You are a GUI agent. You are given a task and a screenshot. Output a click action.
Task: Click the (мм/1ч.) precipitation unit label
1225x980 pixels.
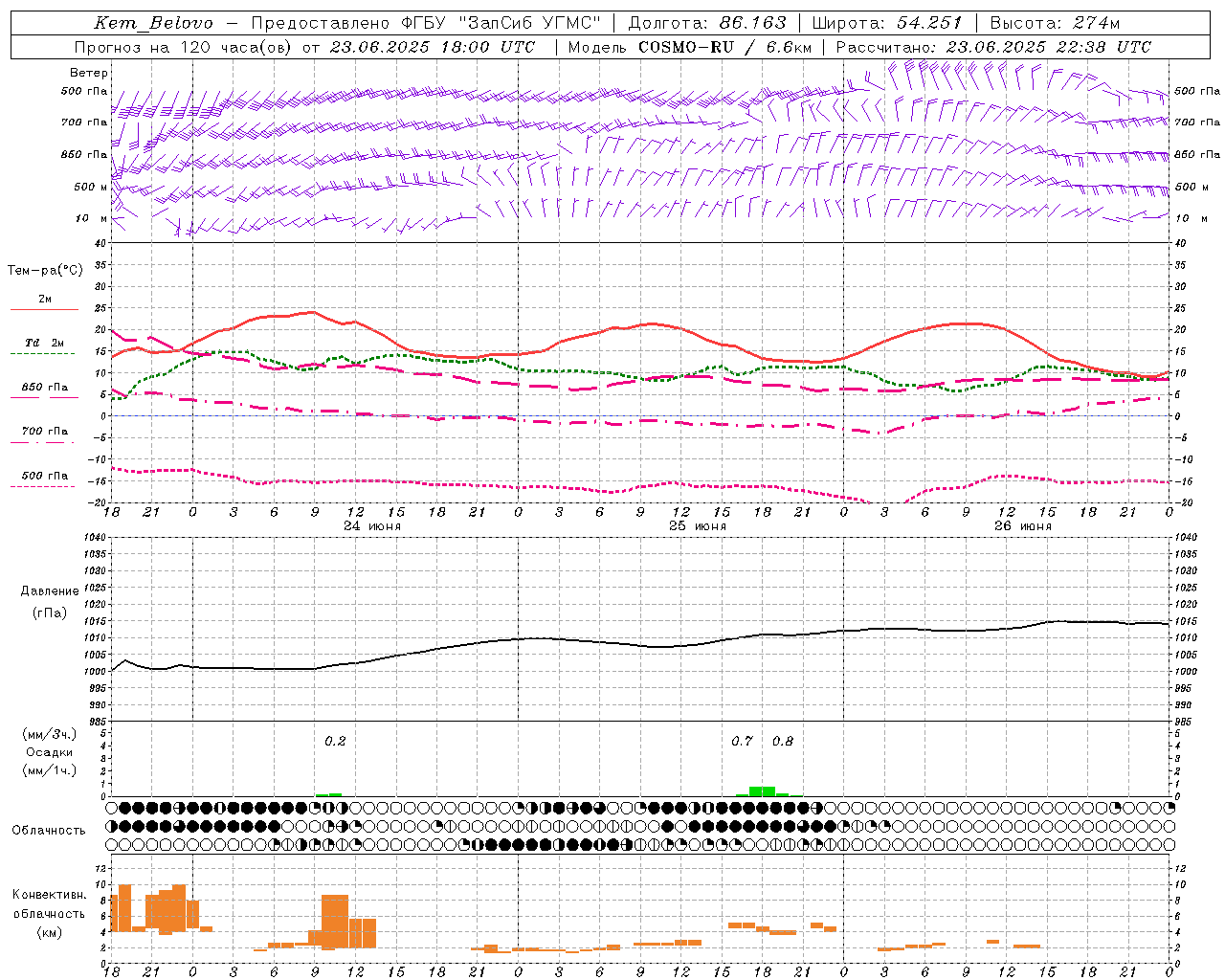point(50,770)
